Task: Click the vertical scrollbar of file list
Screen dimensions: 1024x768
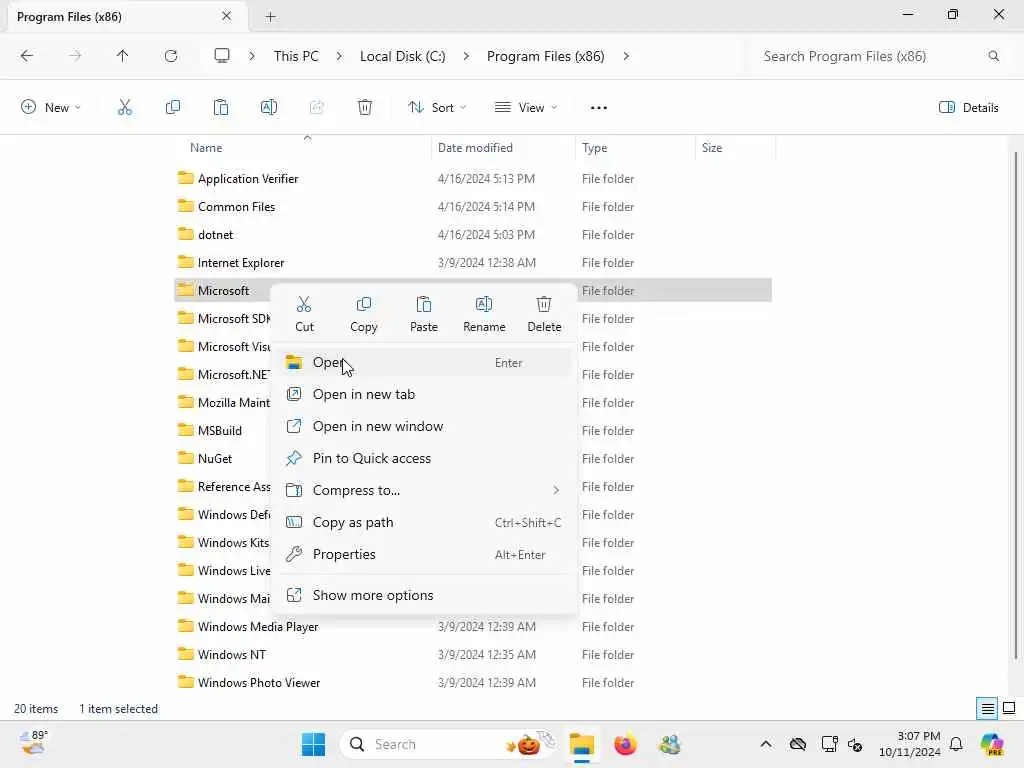Action: tap(1016, 405)
